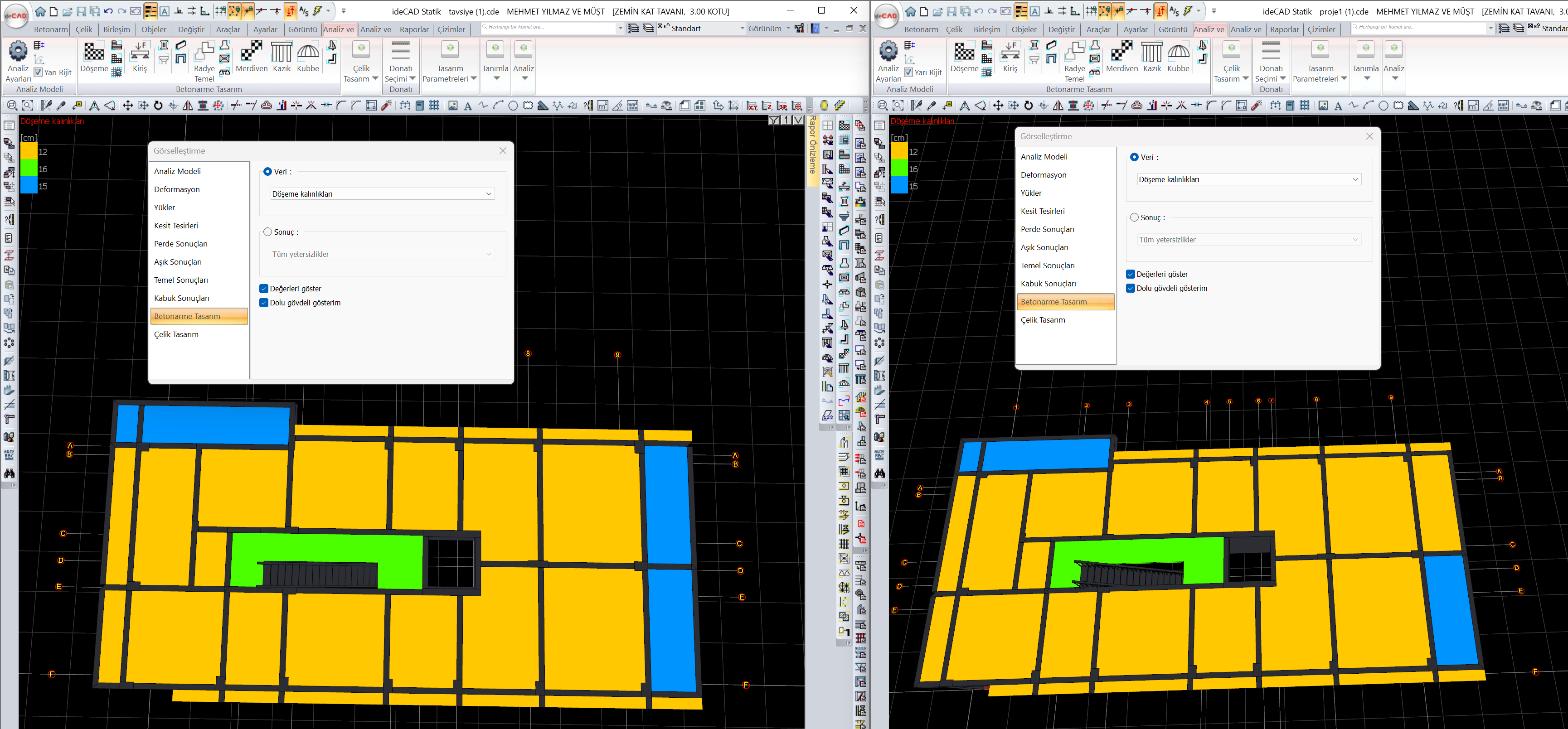This screenshot has height=729, width=1568.
Task: Uncheck Değerleri göster in right dialog
Action: (x=1131, y=274)
